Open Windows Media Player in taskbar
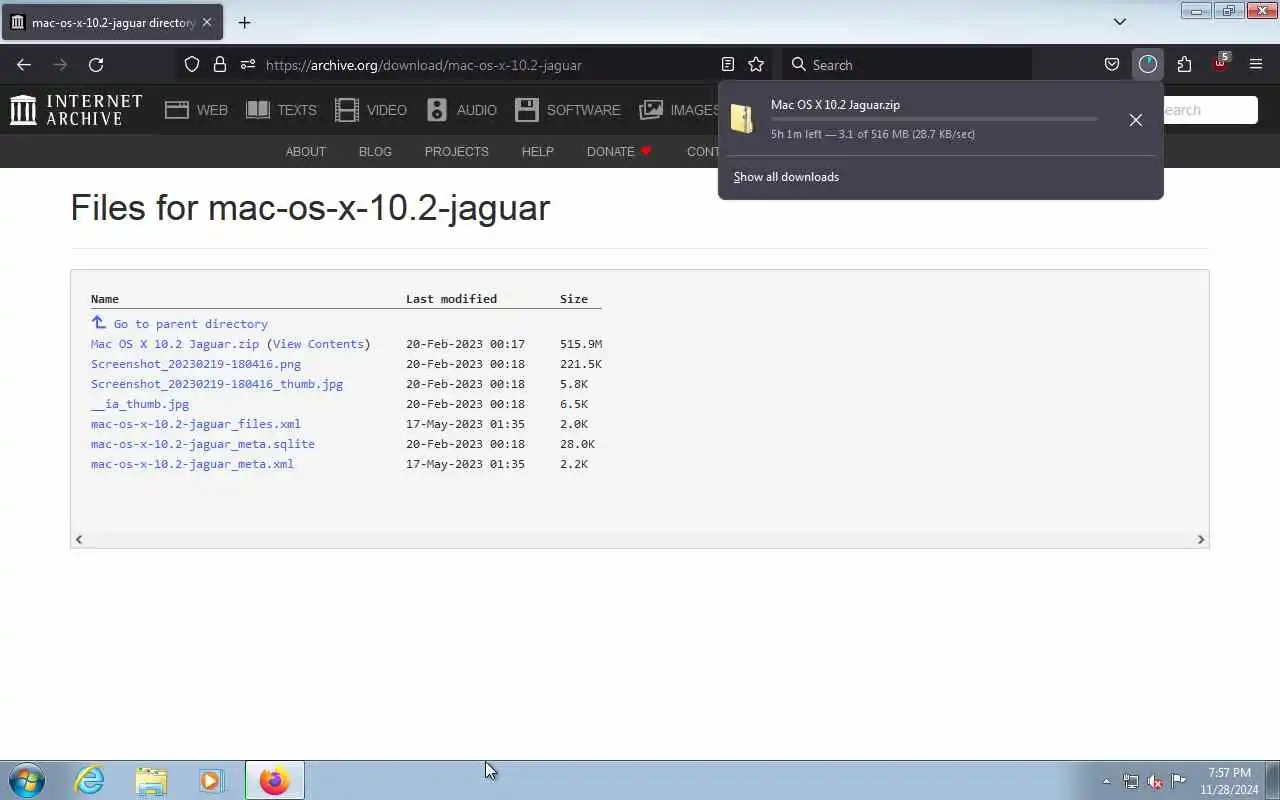 211,780
